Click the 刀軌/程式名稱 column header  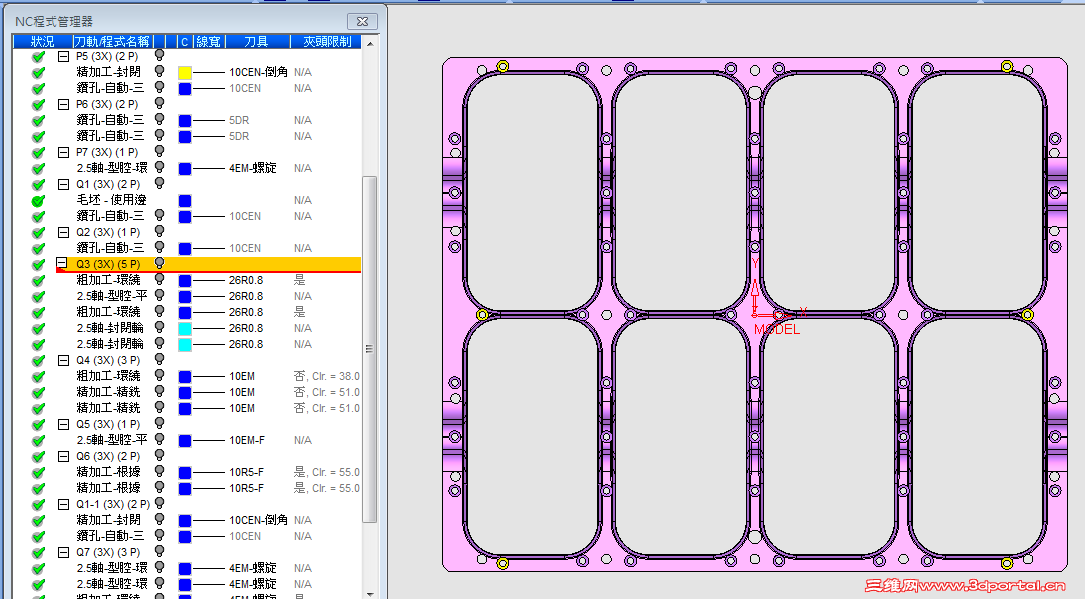point(112,42)
